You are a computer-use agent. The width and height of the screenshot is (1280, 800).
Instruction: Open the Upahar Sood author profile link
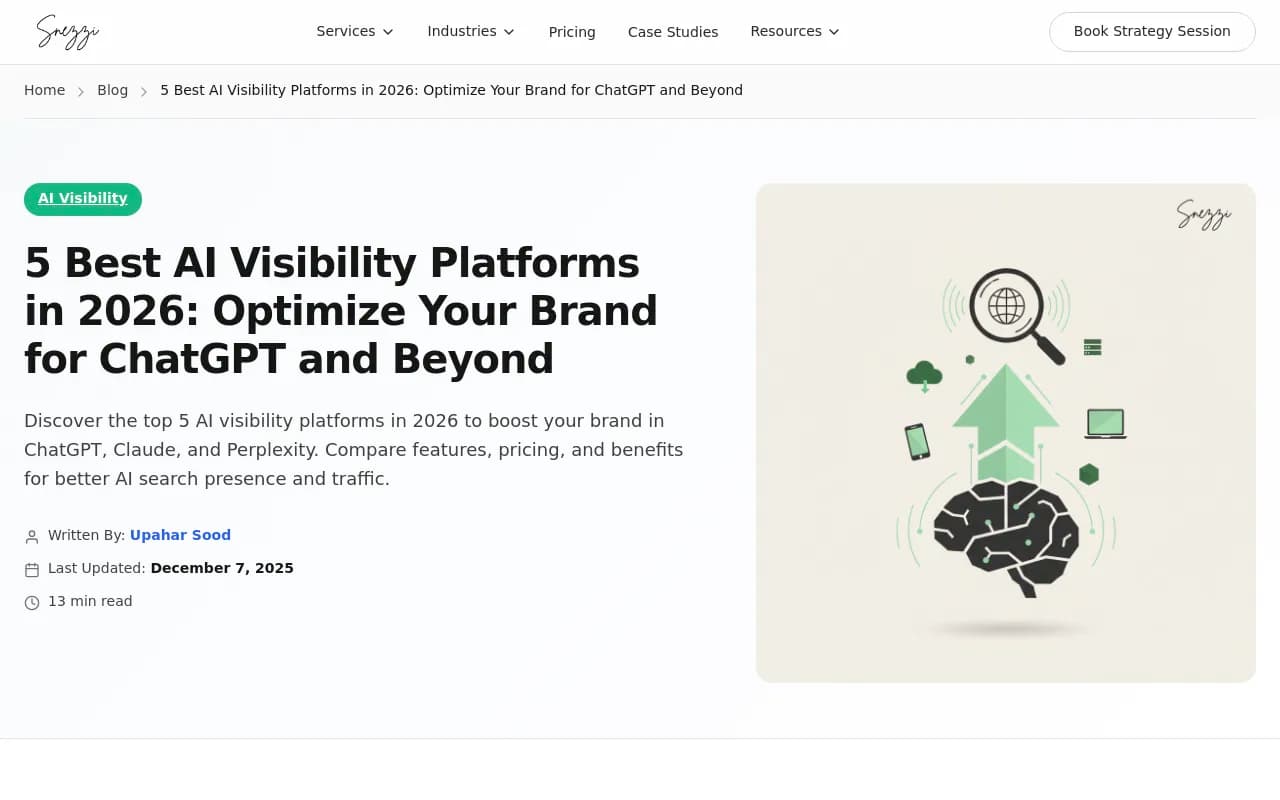coord(180,535)
